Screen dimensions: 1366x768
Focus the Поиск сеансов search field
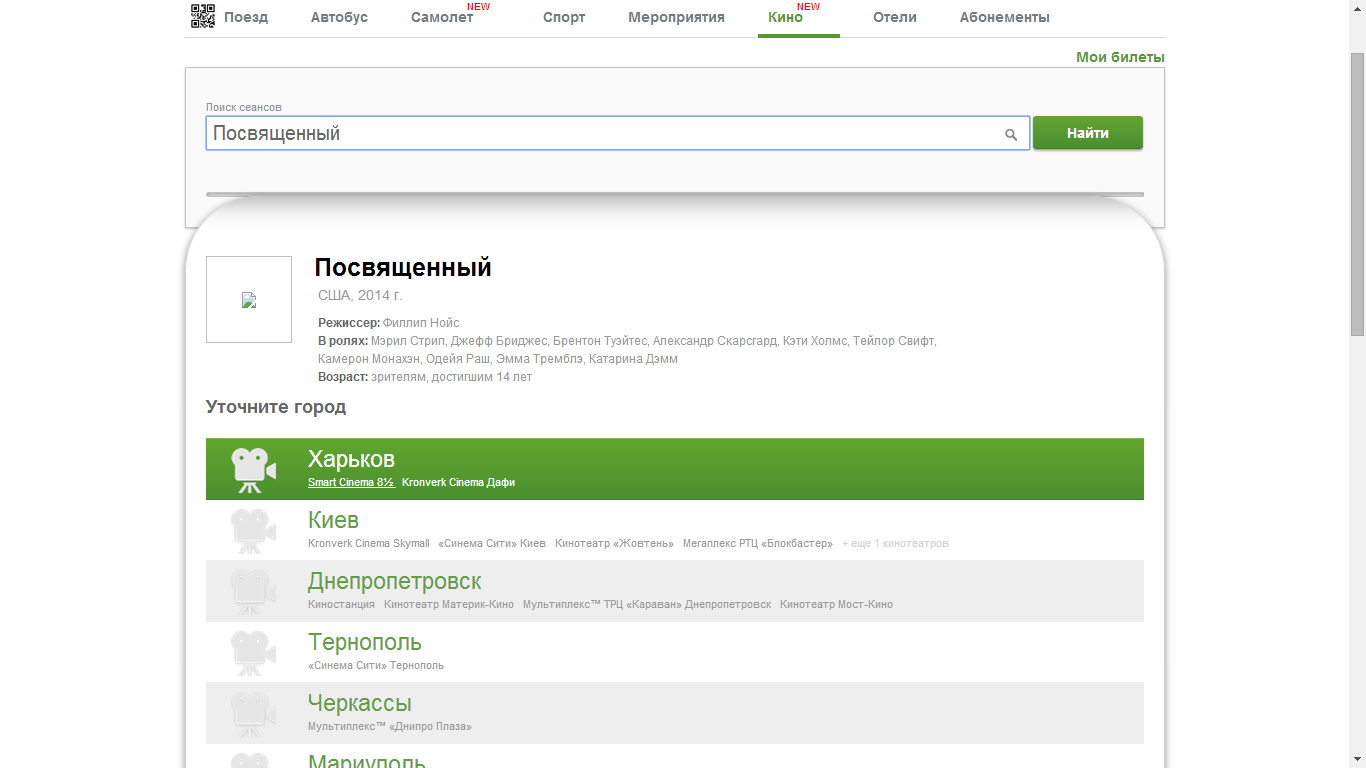(618, 134)
